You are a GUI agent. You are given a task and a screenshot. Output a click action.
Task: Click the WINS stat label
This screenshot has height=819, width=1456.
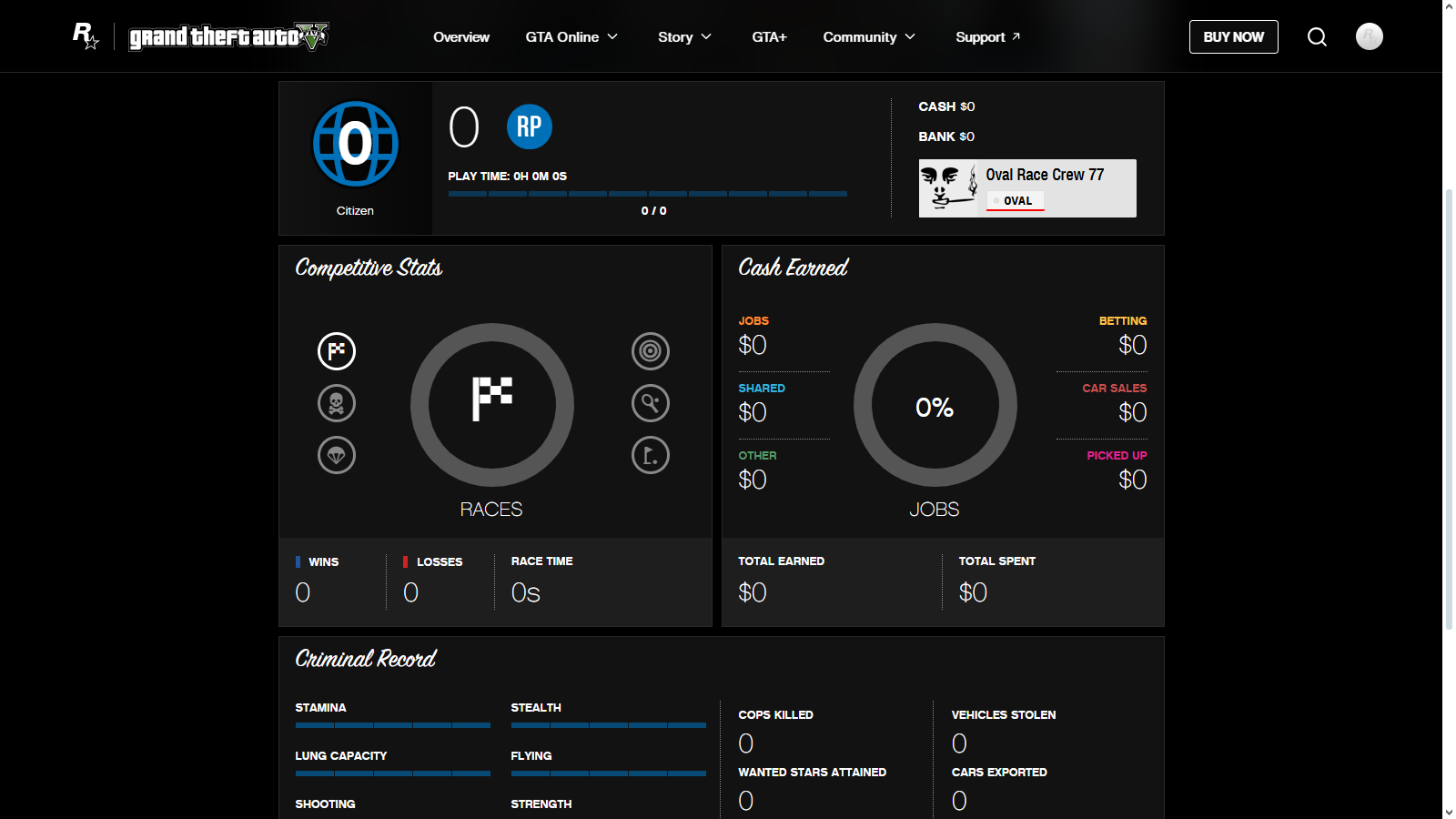pyautogui.click(x=323, y=562)
